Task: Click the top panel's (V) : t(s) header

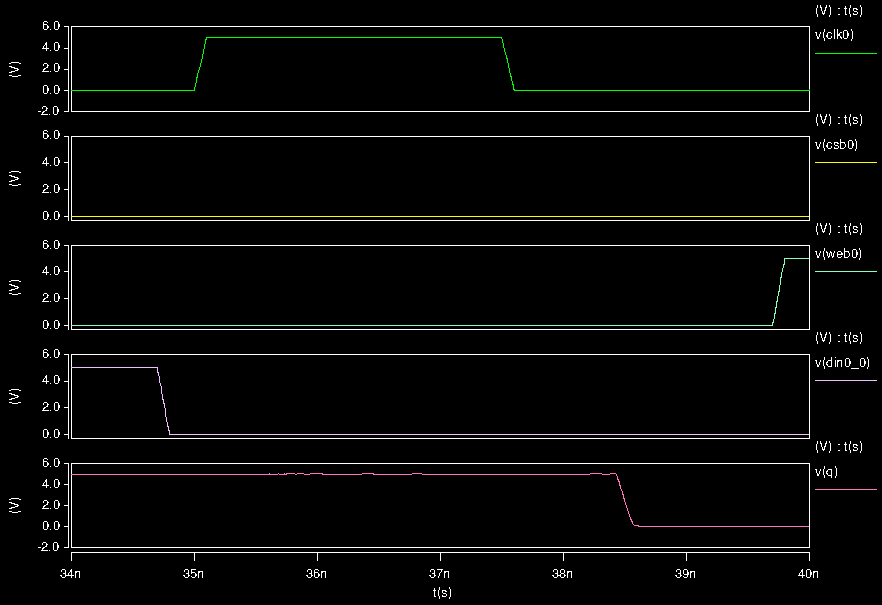Action: [x=842, y=9]
